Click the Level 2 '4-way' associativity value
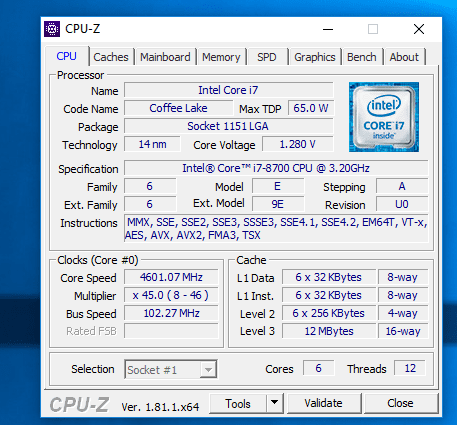 tap(403, 313)
